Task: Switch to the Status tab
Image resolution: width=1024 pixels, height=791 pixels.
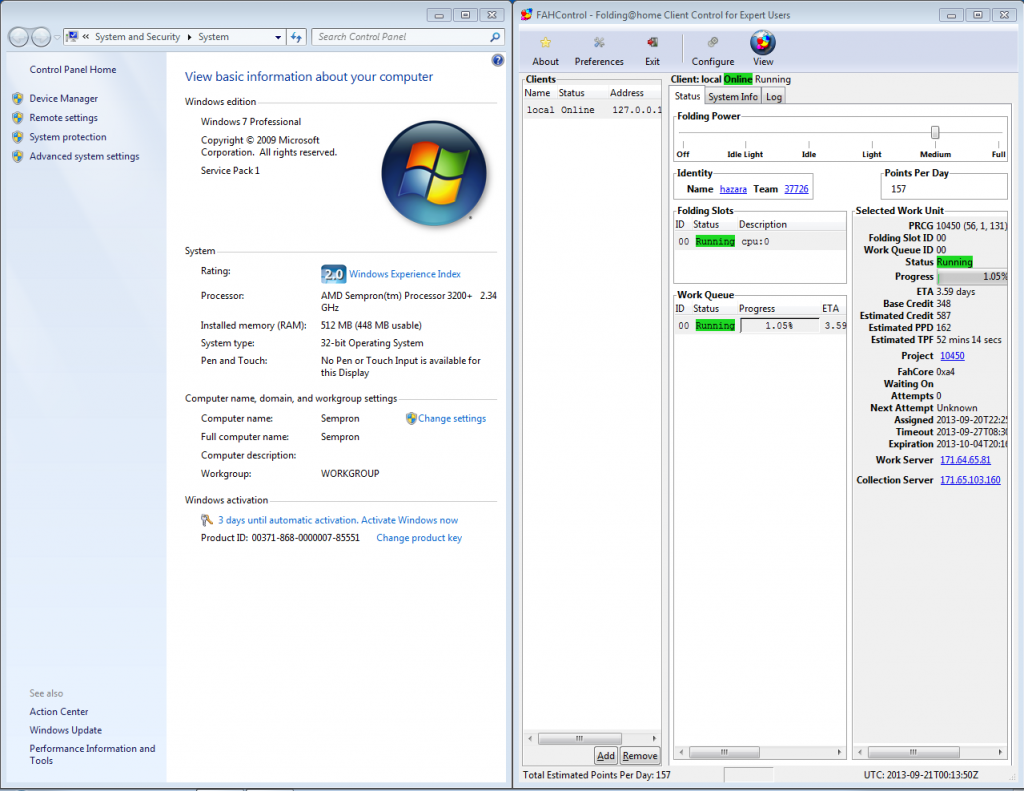Action: click(687, 96)
